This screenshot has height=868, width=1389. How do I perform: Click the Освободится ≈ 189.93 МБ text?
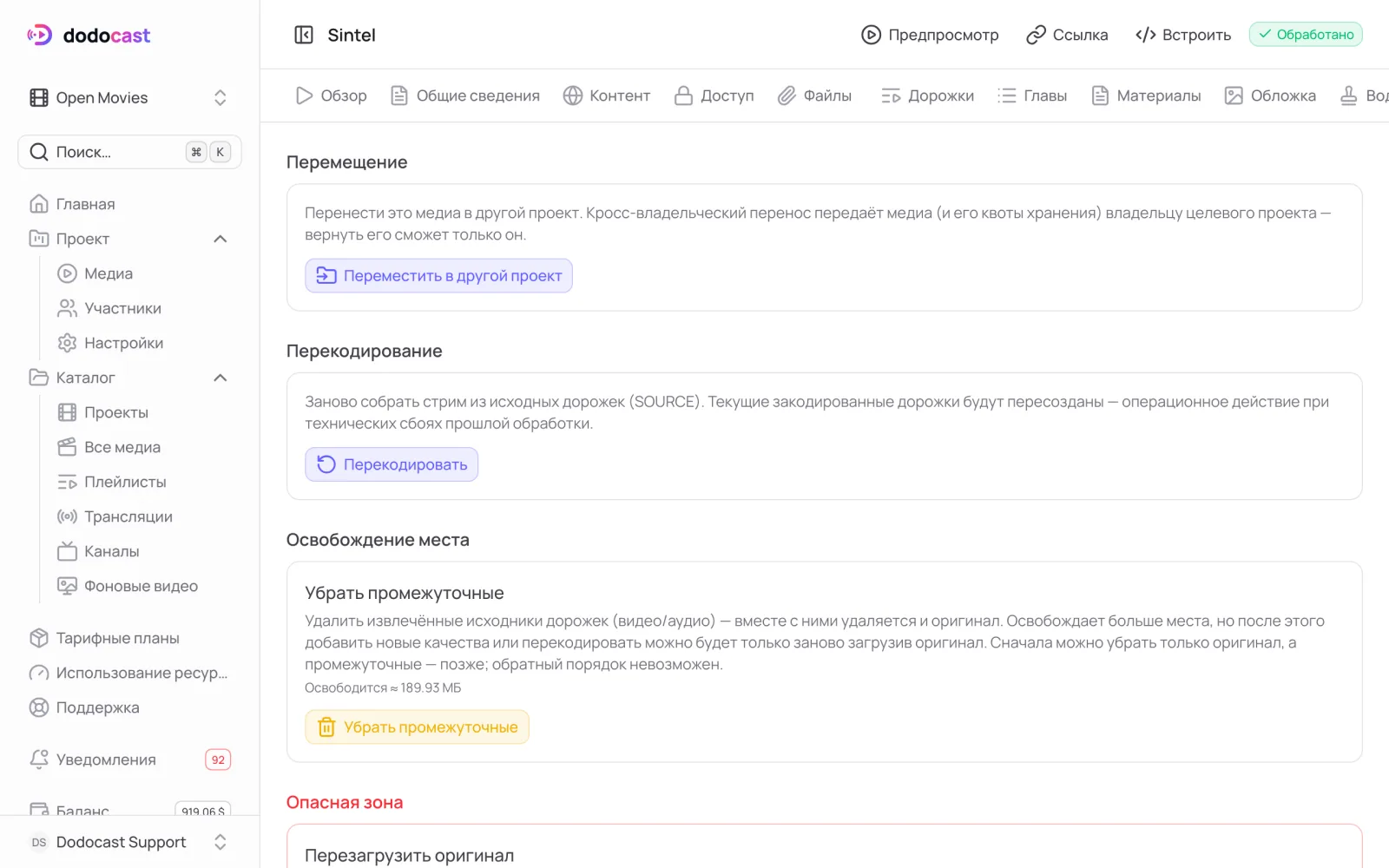(383, 687)
